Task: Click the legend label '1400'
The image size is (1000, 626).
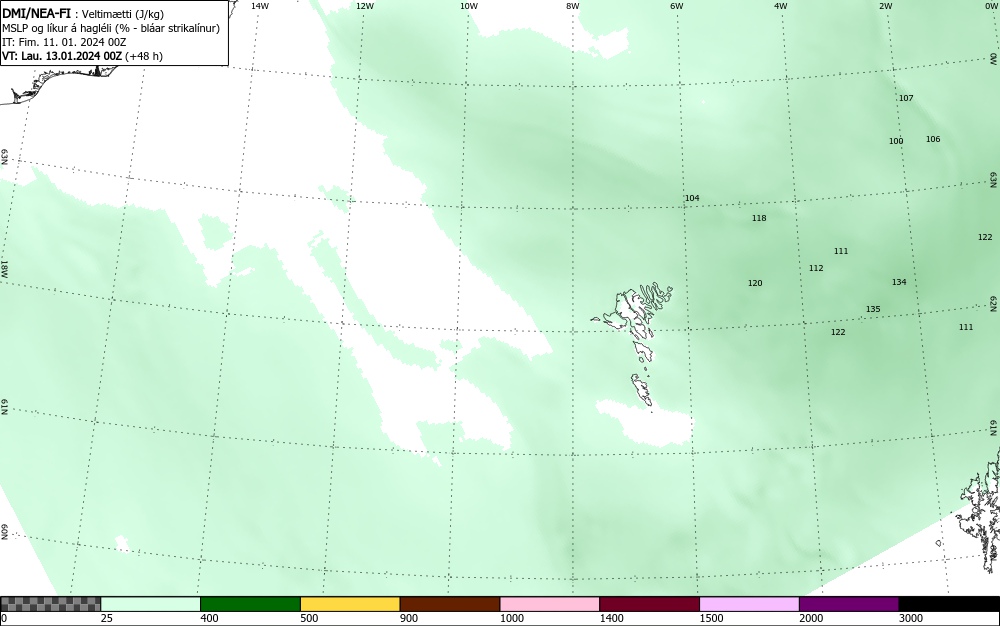Action: click(612, 618)
